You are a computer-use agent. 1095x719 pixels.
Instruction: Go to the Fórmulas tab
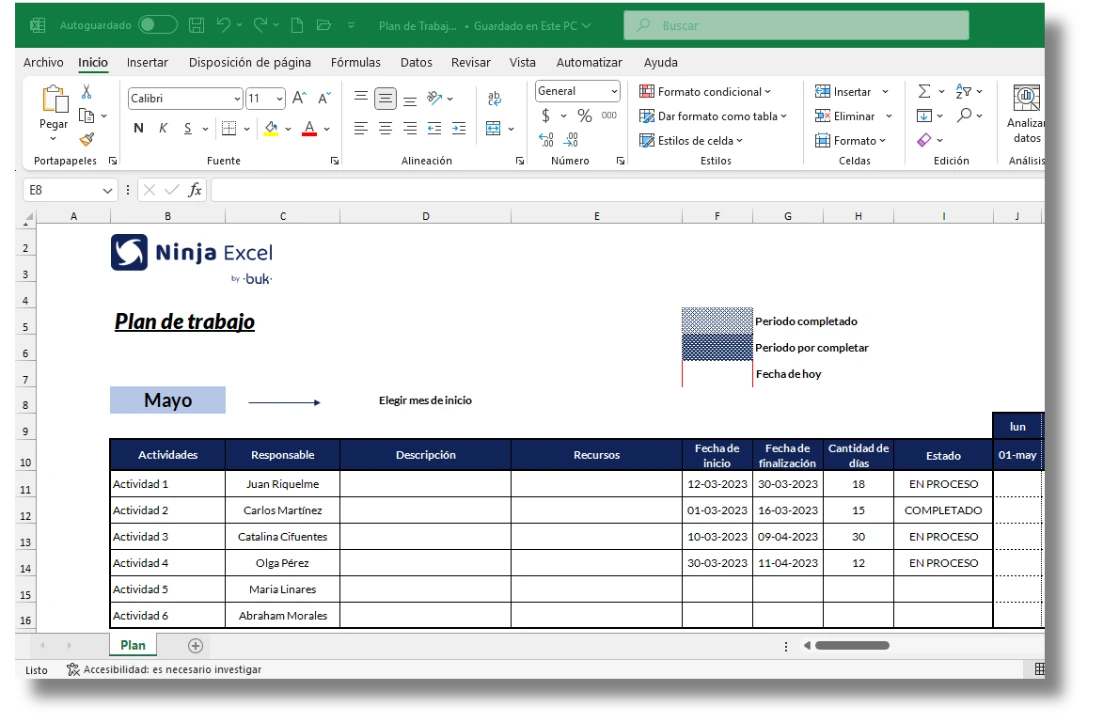pos(355,62)
